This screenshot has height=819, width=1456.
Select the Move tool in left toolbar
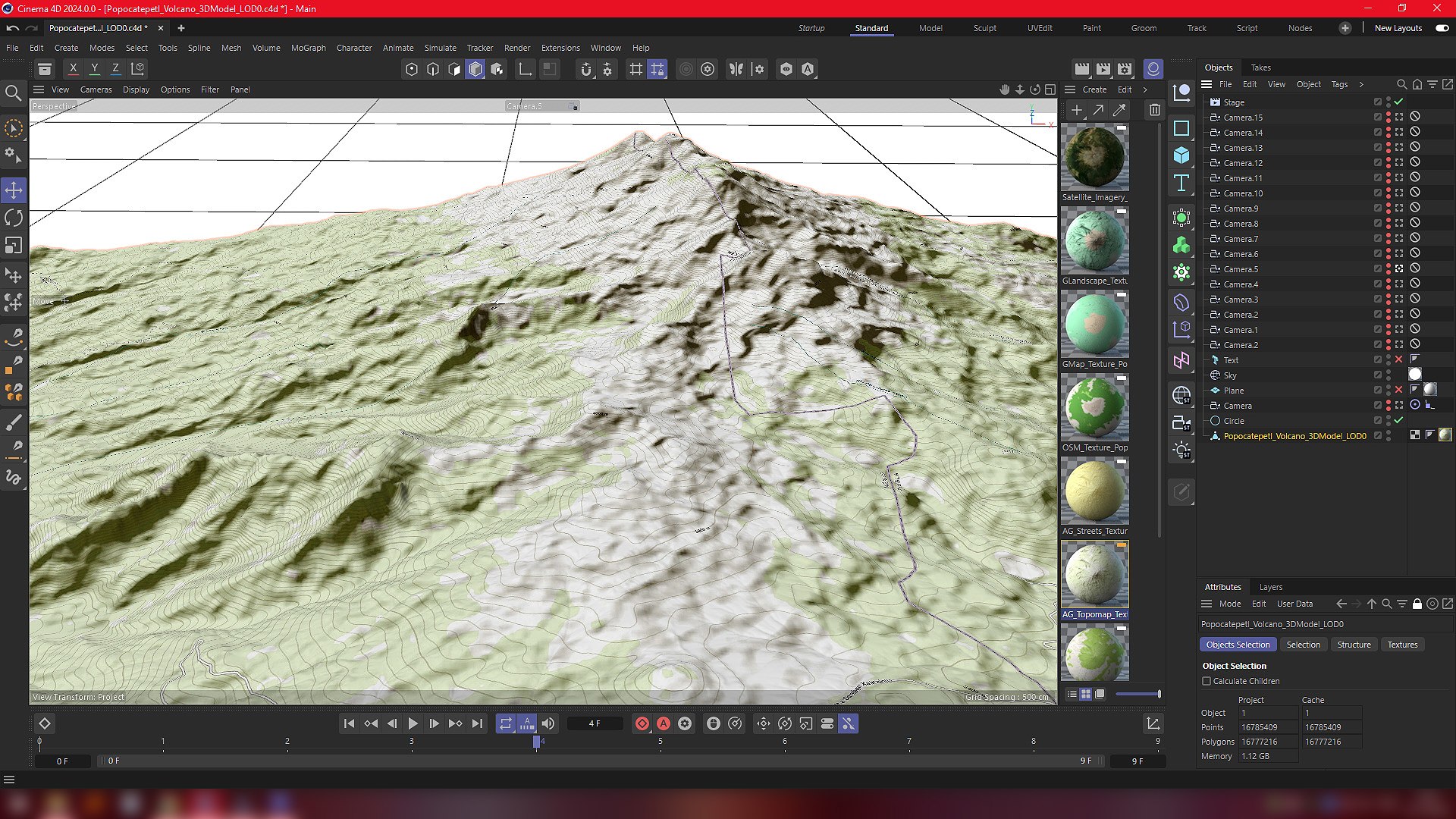(14, 190)
